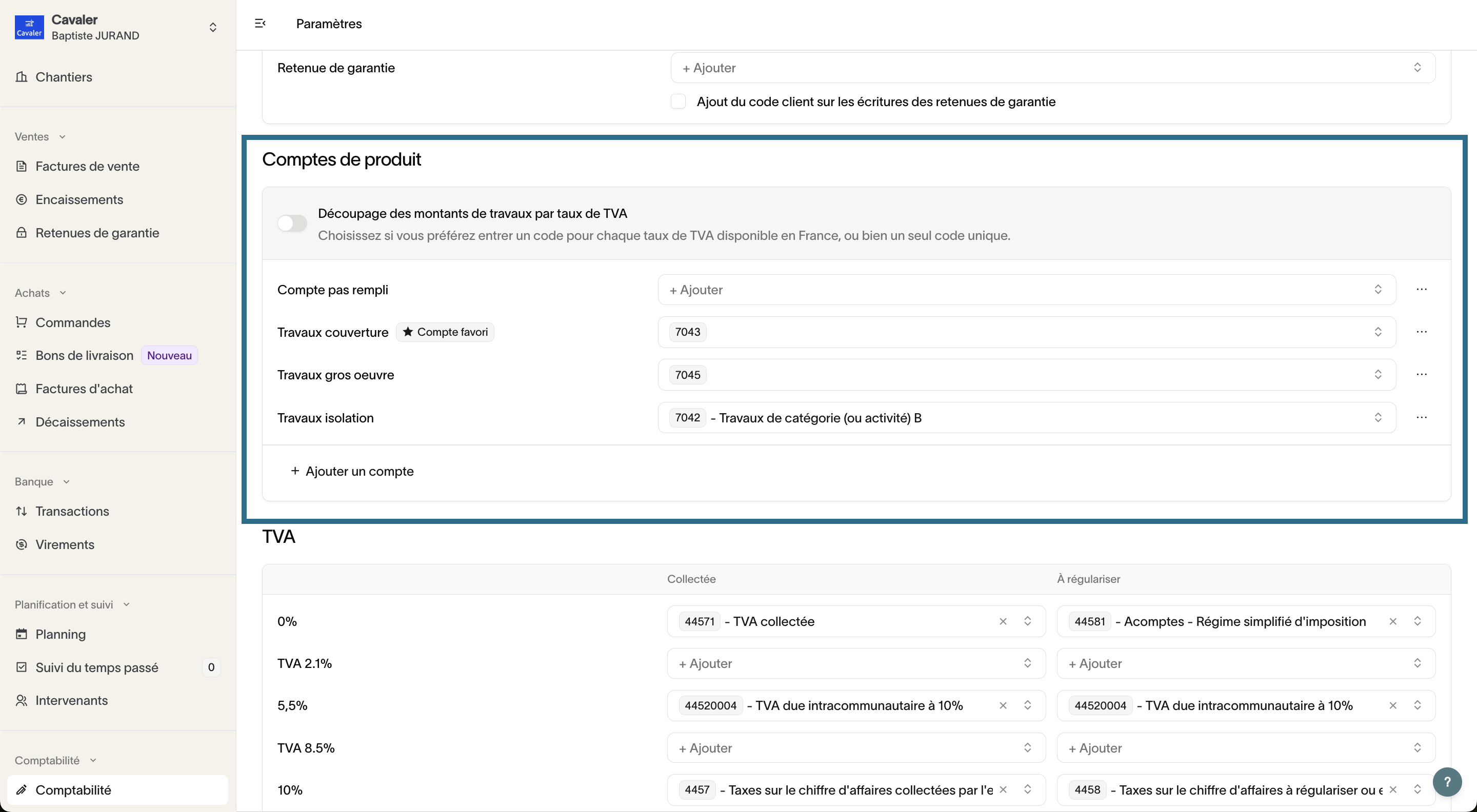Viewport: 1477px width, 812px height.
Task: Open the Retenue de garantie account dropdown
Action: point(1052,68)
